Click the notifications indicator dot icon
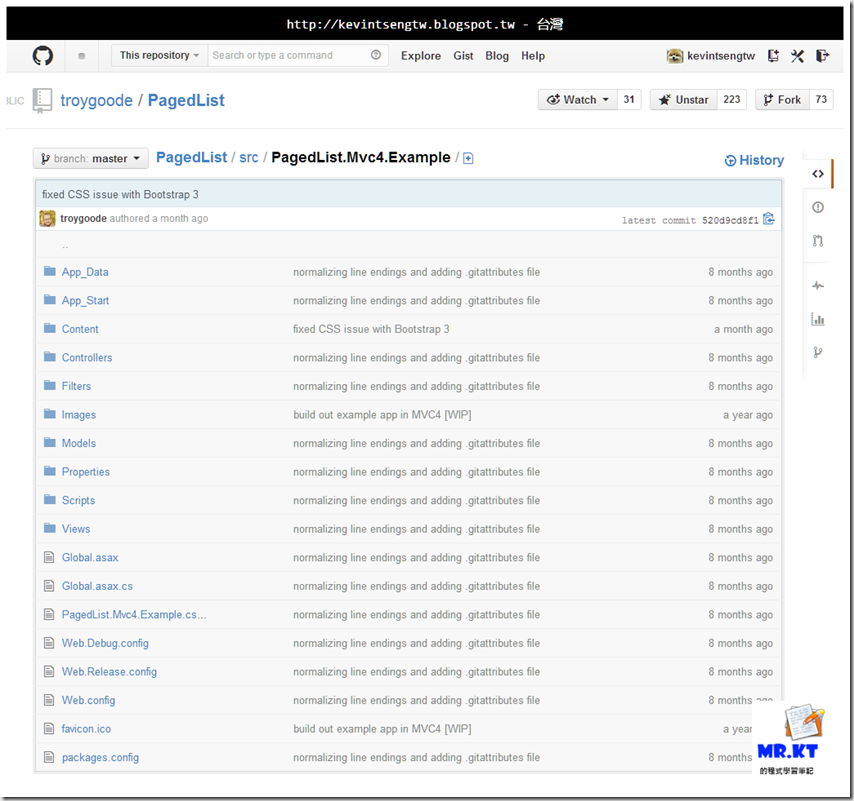The width and height of the screenshot is (854, 801). (82, 56)
